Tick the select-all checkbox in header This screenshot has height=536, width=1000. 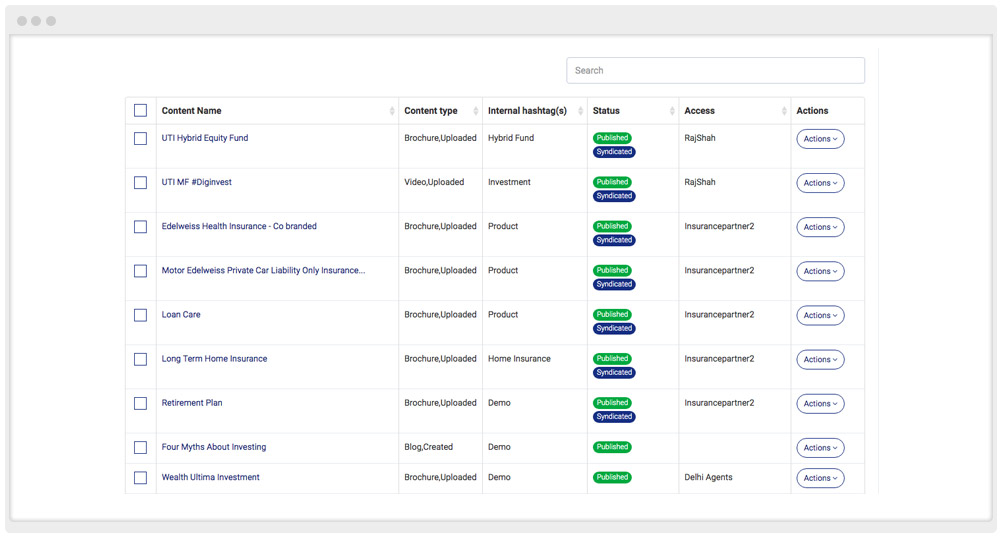[x=140, y=110]
